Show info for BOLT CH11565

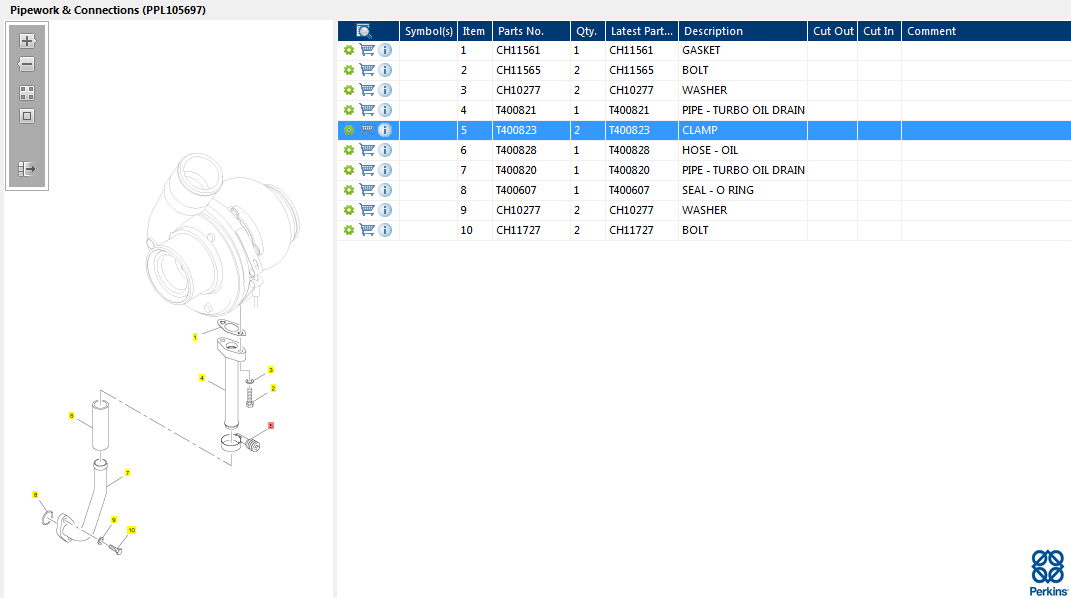(x=385, y=70)
